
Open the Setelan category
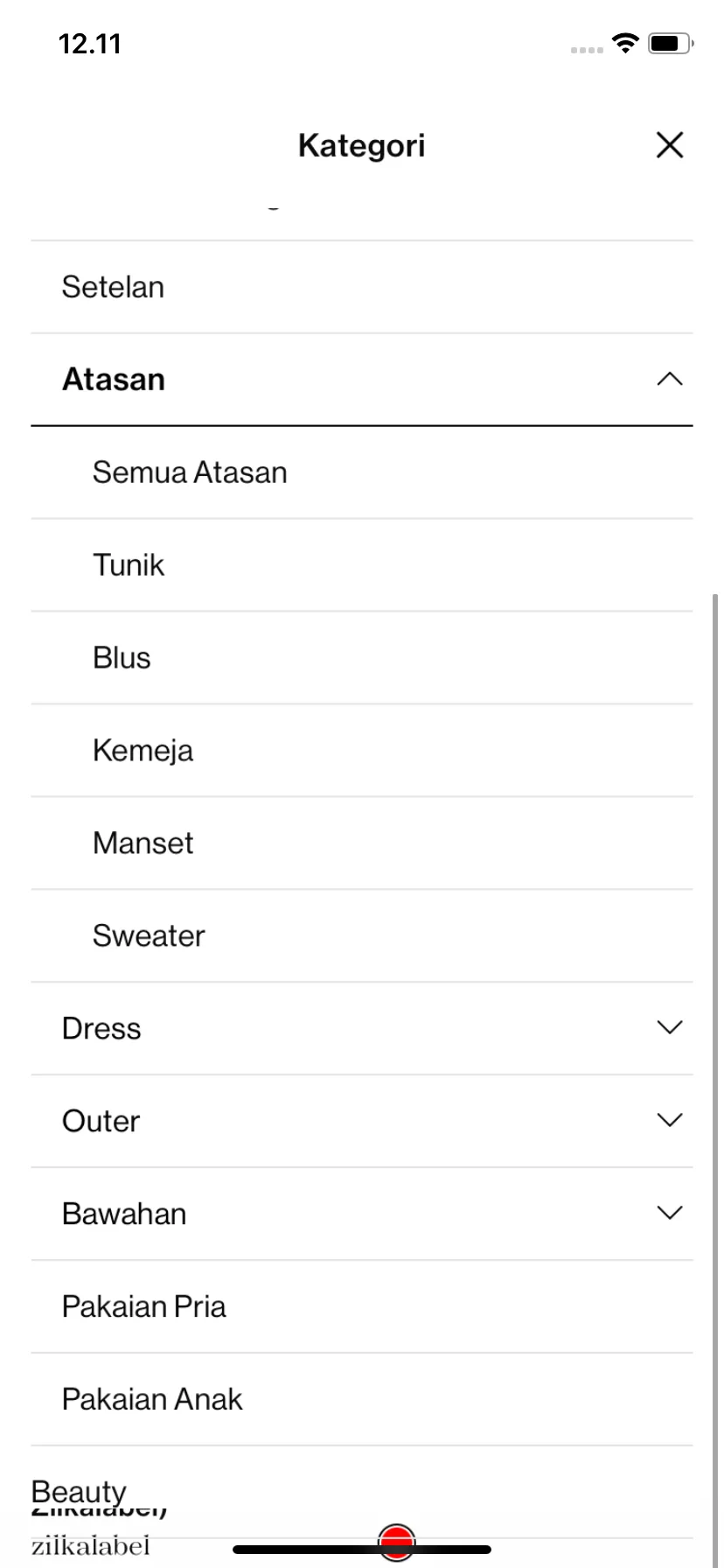(362, 287)
